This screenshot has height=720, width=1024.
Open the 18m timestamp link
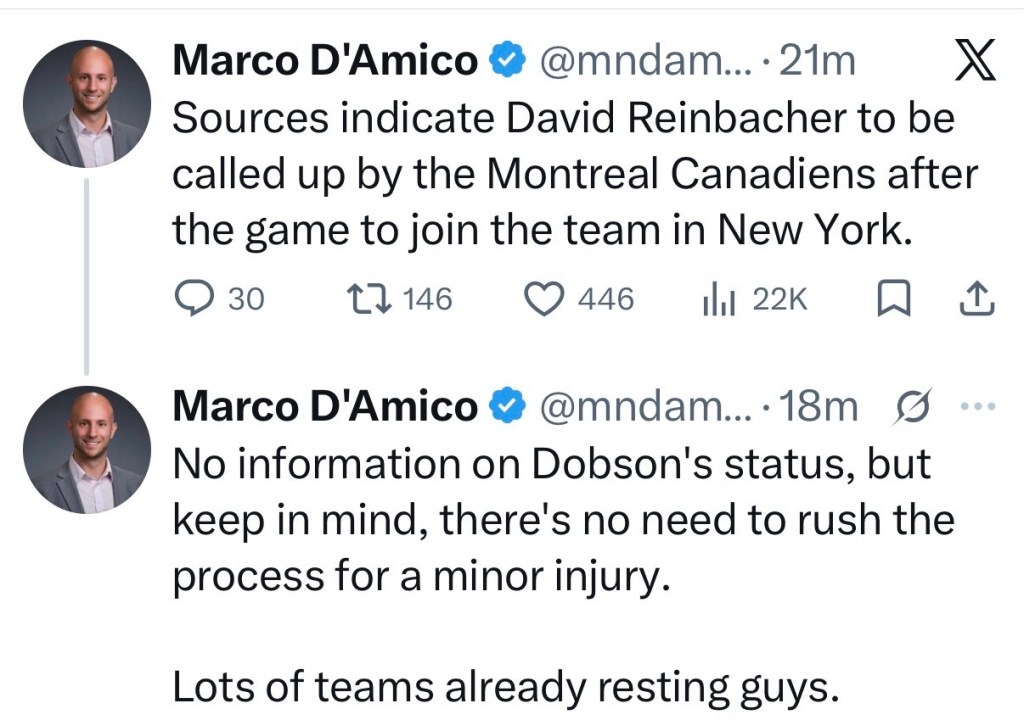(819, 407)
